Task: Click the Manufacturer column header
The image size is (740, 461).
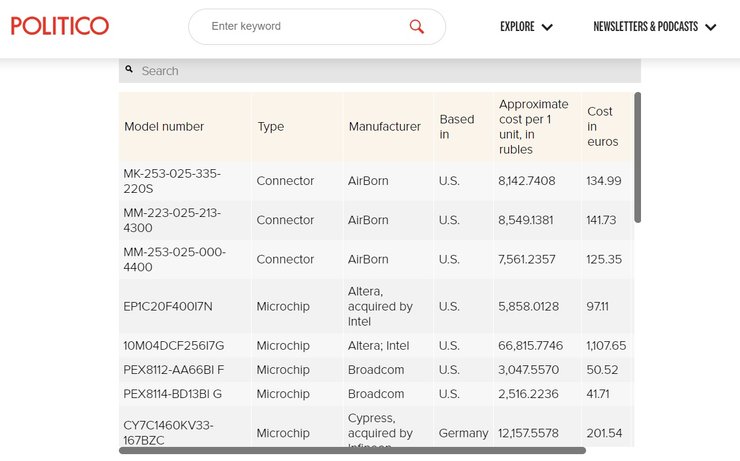Action: 384,127
